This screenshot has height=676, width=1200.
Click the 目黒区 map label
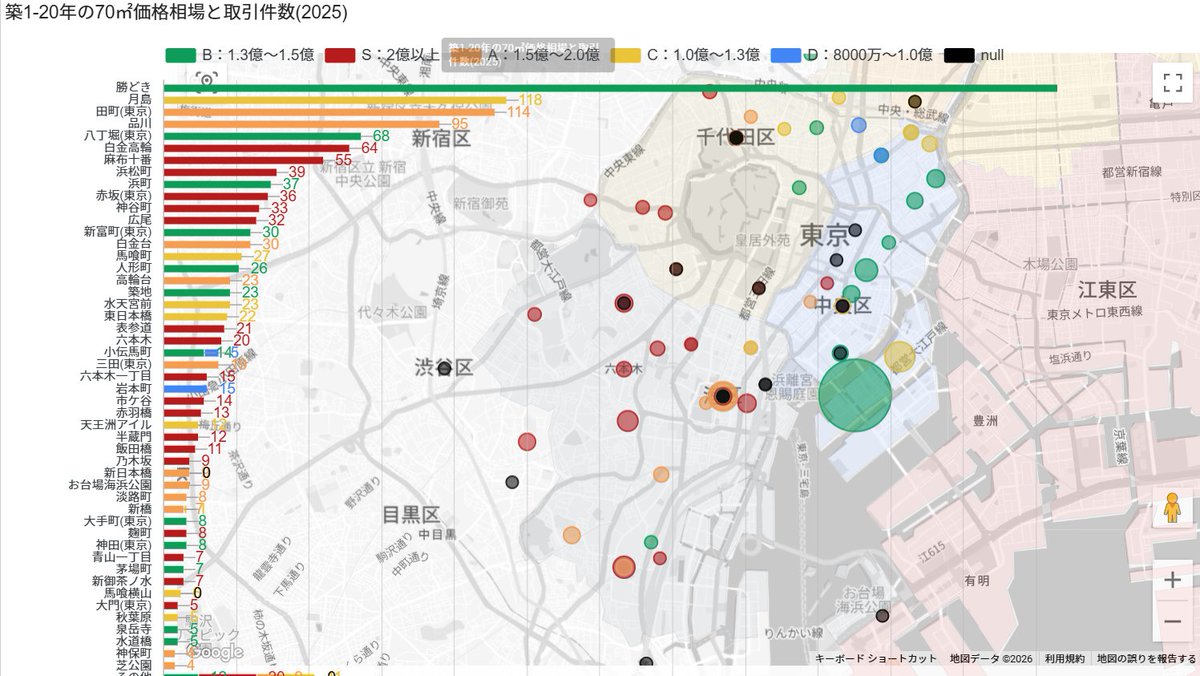(411, 515)
